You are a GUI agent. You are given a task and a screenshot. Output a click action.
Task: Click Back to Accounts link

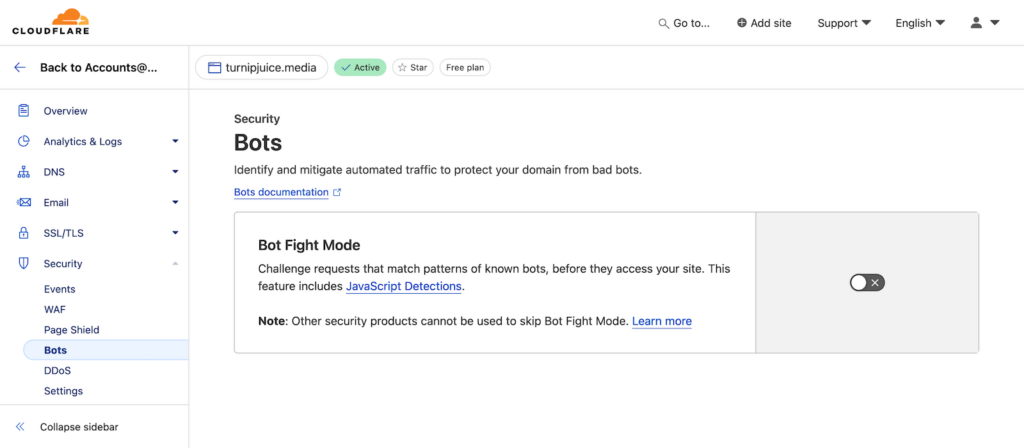pos(99,67)
